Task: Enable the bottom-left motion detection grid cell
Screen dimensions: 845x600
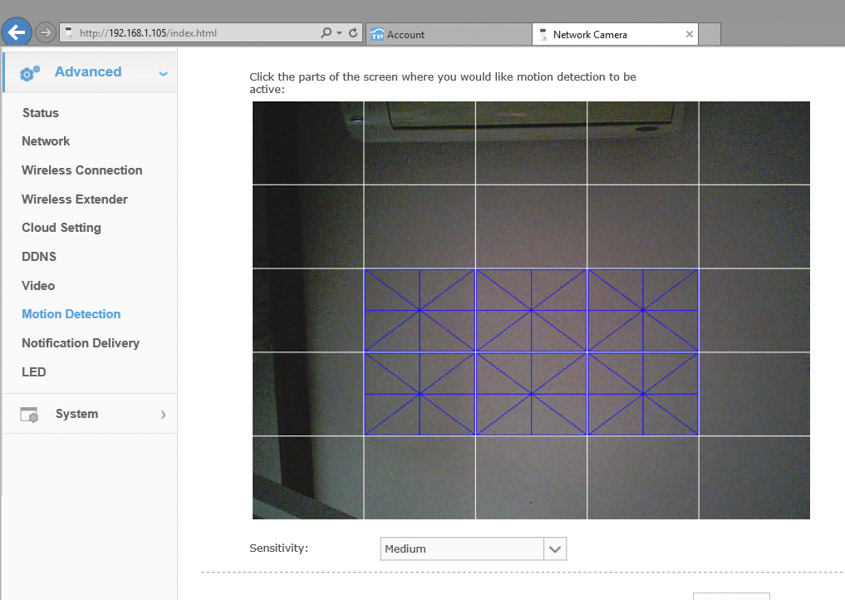Action: coord(308,478)
